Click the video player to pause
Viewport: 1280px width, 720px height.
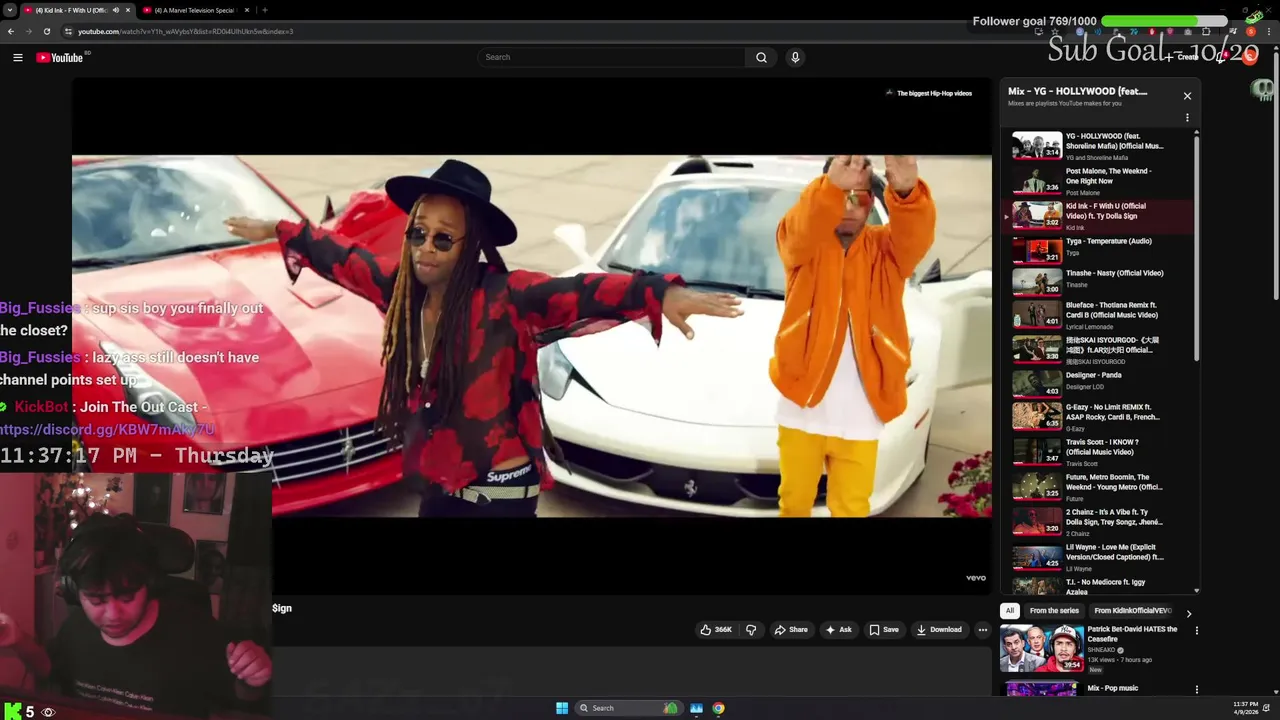pyautogui.click(x=532, y=336)
